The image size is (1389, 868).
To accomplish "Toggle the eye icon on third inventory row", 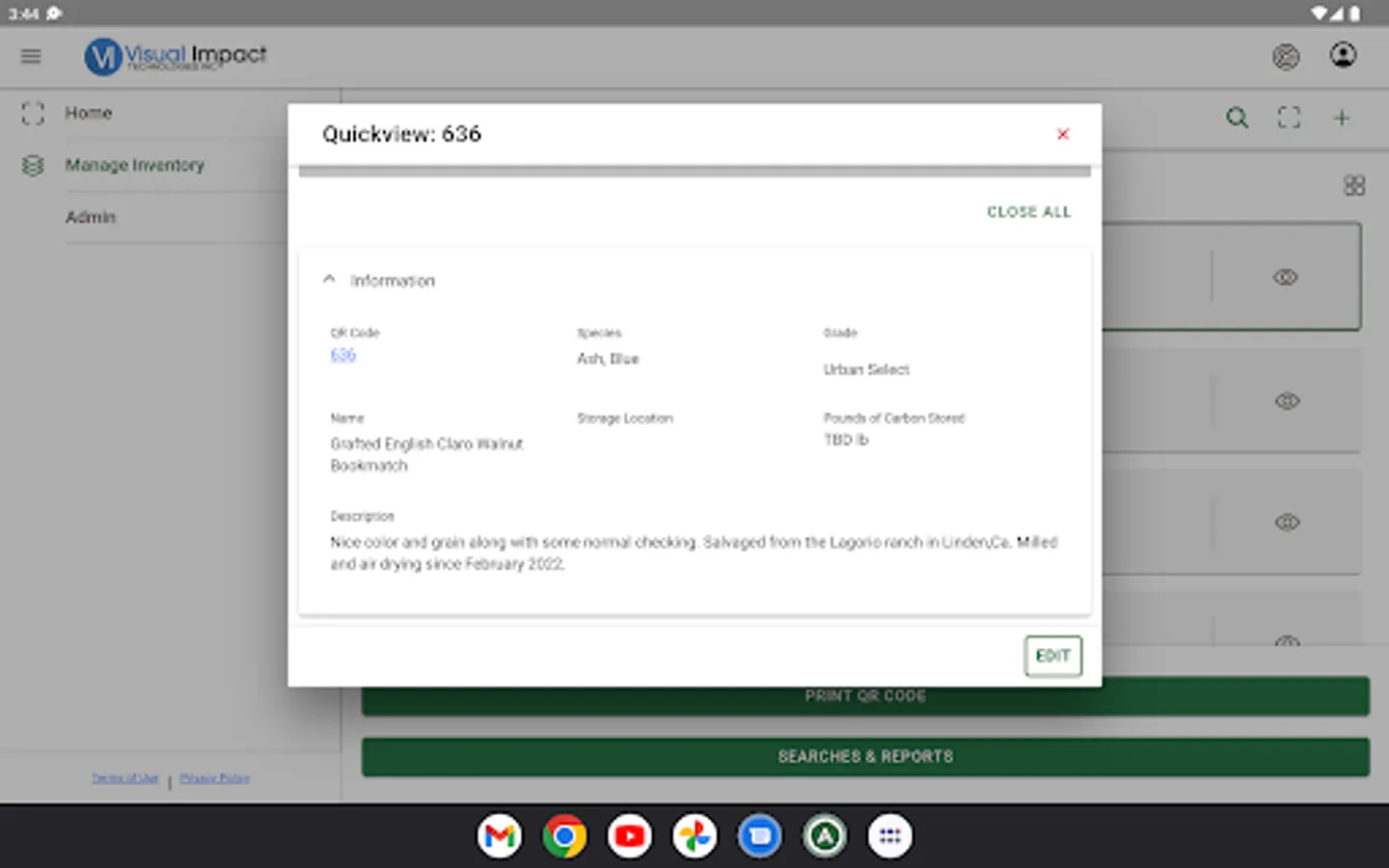I will (1287, 522).
